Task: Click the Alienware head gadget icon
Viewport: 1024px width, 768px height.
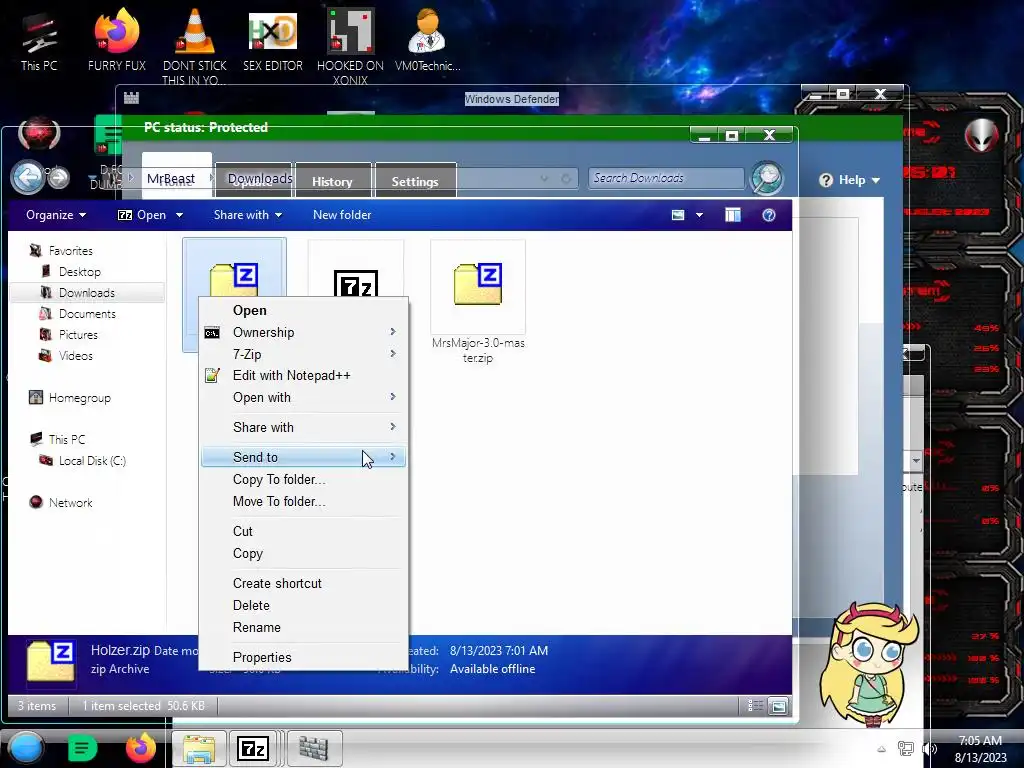Action: (x=982, y=135)
